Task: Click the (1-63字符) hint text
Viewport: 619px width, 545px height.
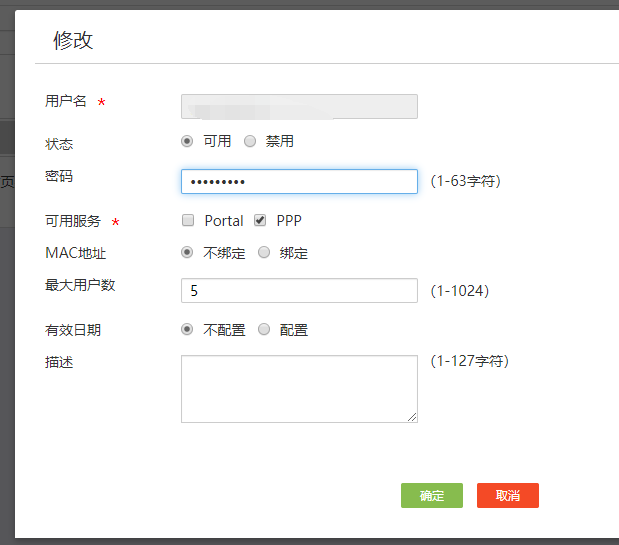Action: point(465,182)
